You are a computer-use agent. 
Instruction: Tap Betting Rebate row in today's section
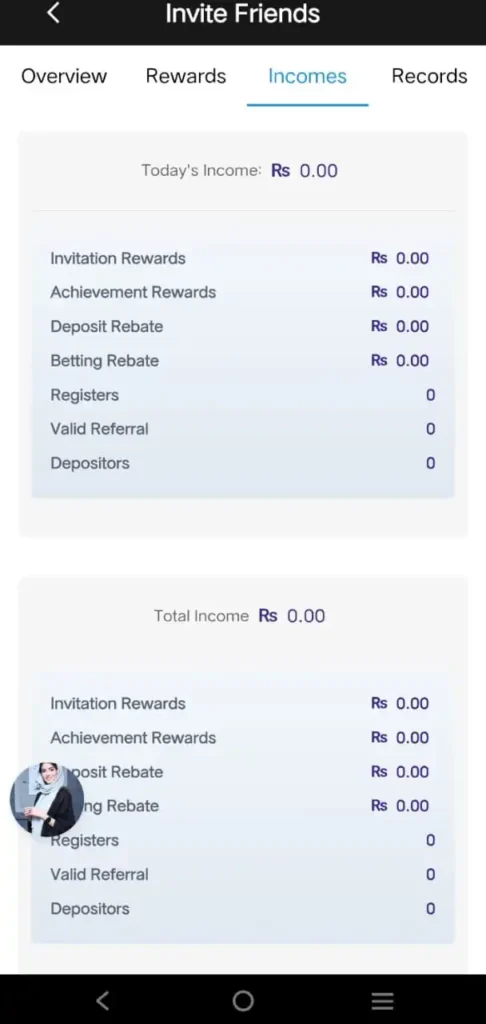[243, 360]
